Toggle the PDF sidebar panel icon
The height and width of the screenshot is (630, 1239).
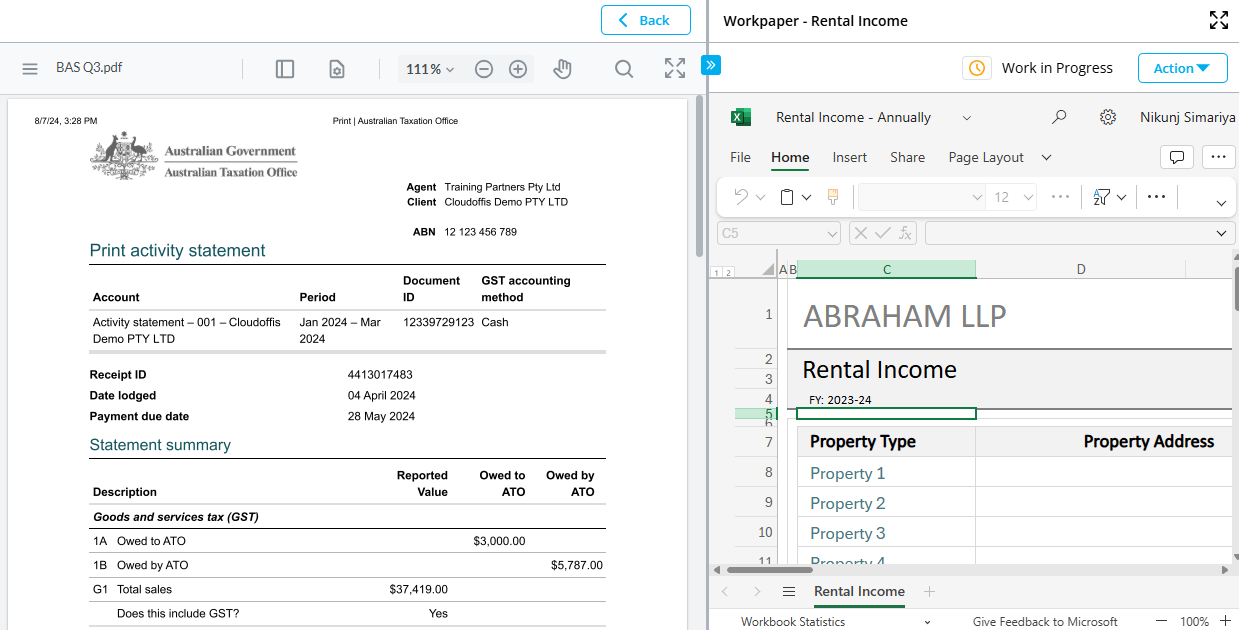click(285, 69)
